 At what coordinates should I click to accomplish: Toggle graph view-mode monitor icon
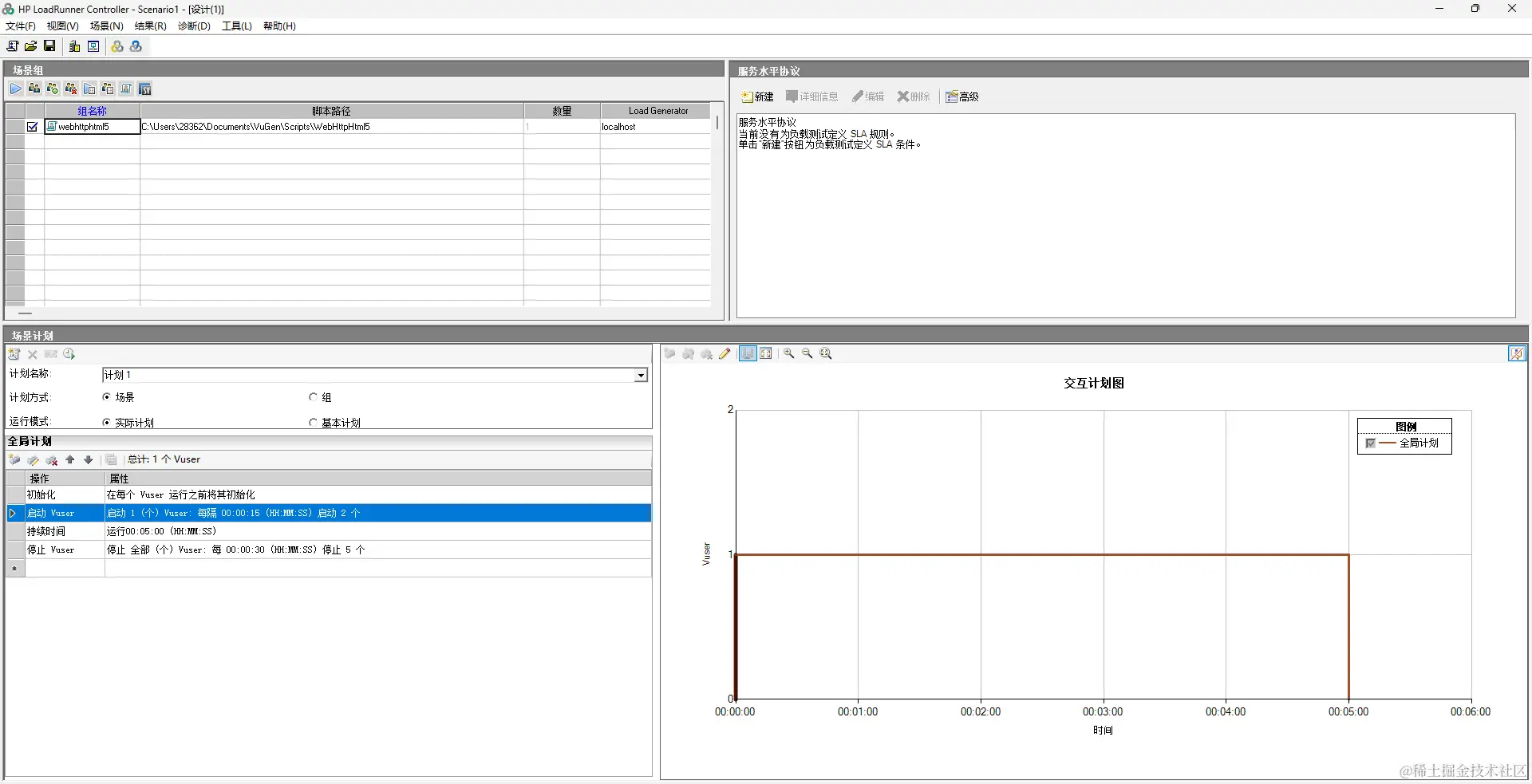click(x=748, y=353)
